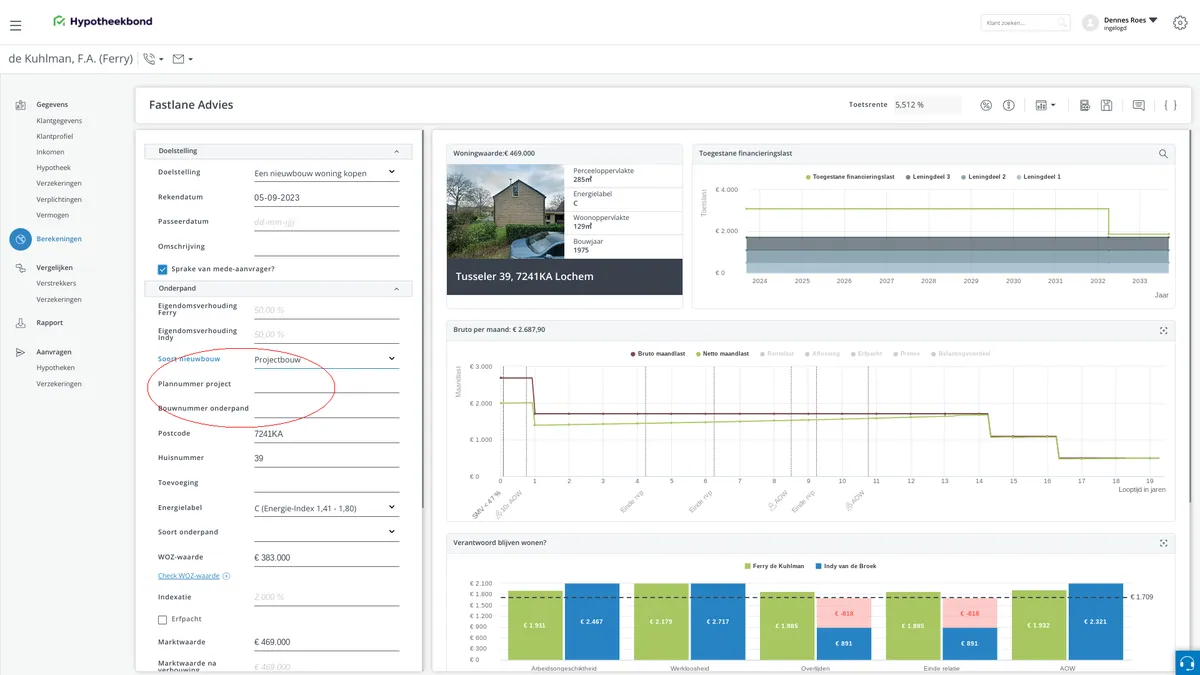
Task: Click the percentage icon in toolbar
Action: coord(986,105)
